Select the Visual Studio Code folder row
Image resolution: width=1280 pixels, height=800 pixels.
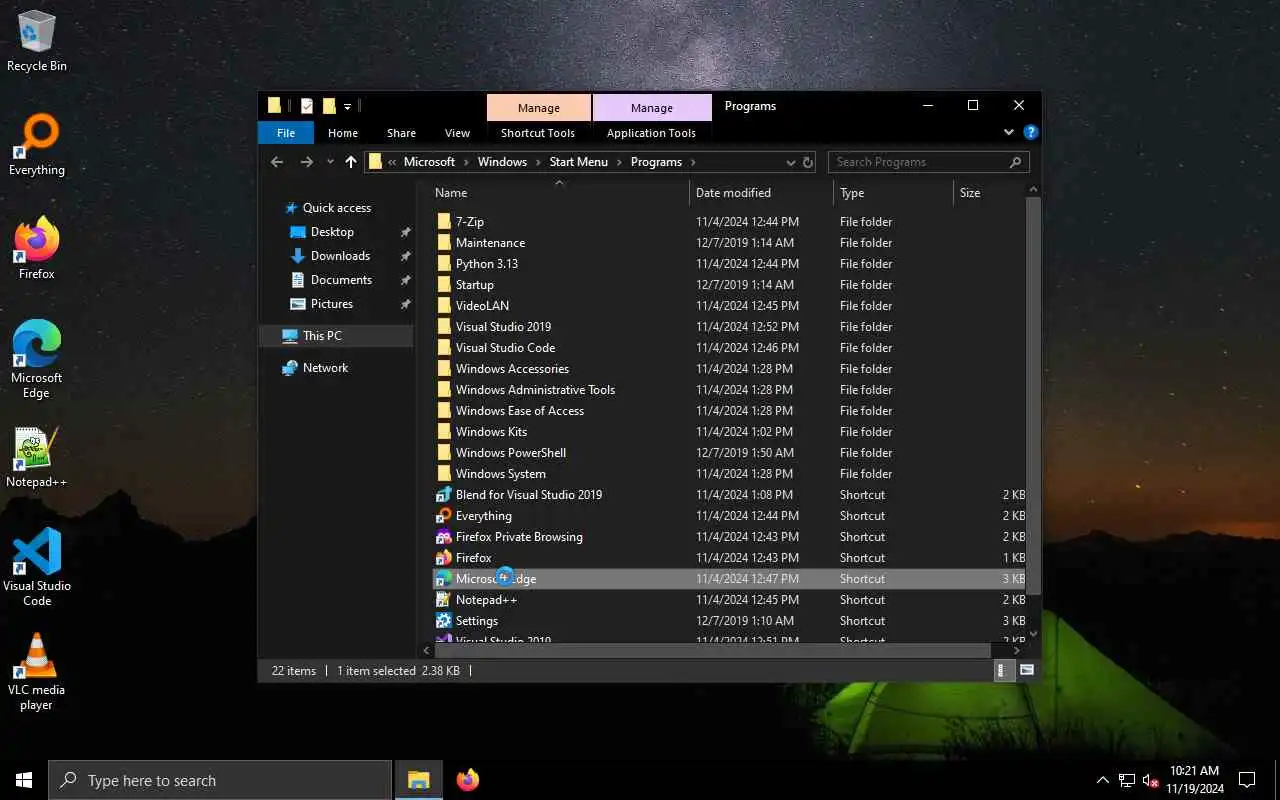click(x=730, y=348)
